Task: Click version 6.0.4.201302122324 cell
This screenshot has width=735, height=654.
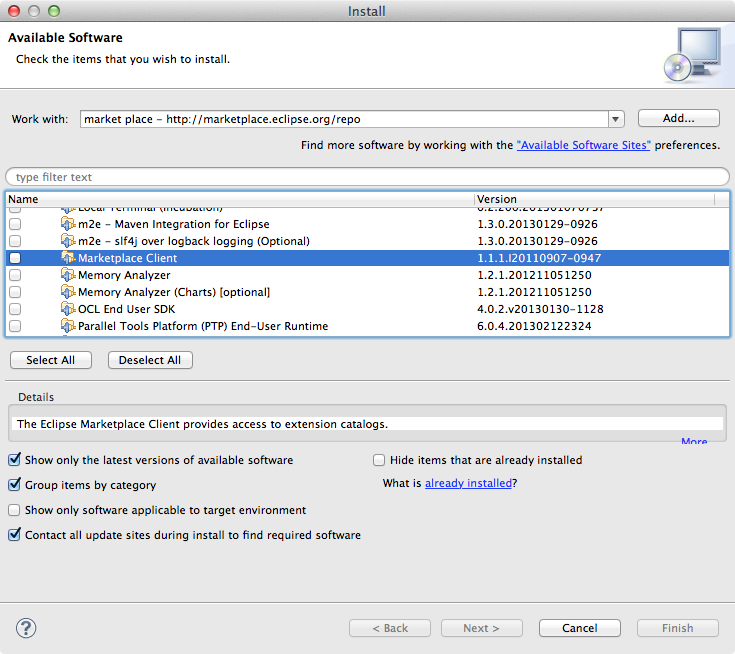Action: [534, 326]
